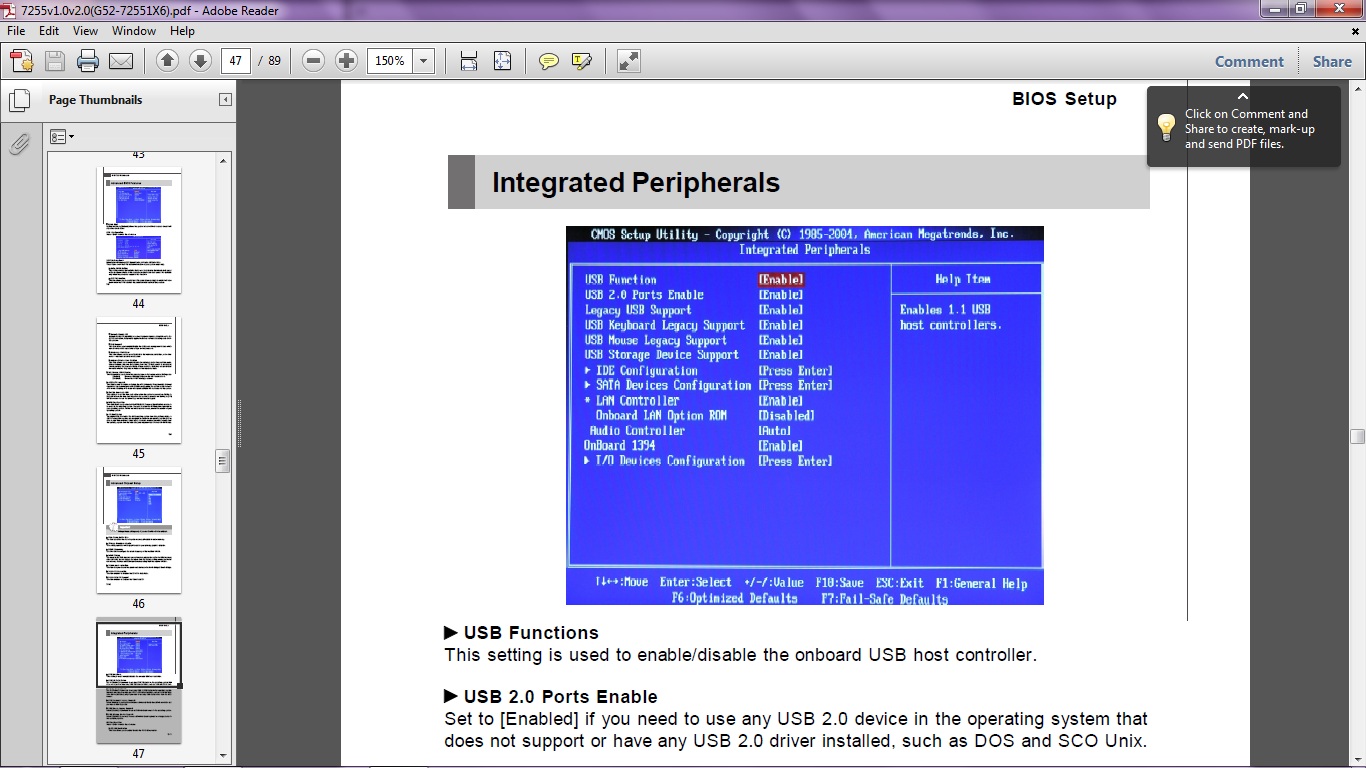Screen dimensions: 1366x768
Task: Click the USB Functions heading
Action: (531, 633)
